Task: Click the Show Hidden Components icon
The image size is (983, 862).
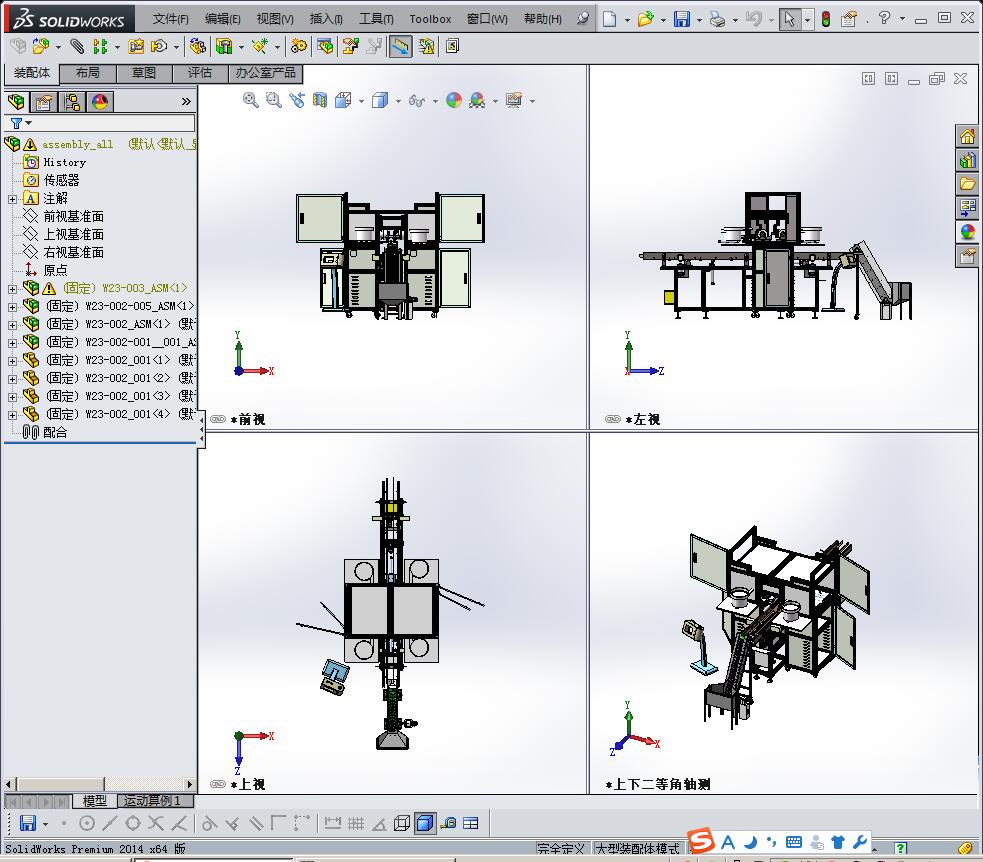Action: [x=197, y=46]
